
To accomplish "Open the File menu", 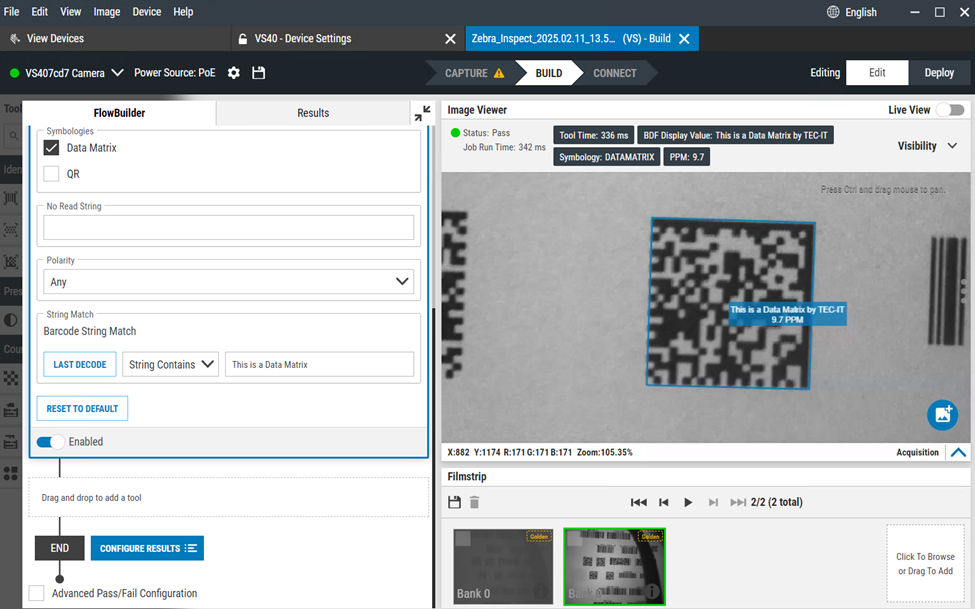I will coord(11,12).
